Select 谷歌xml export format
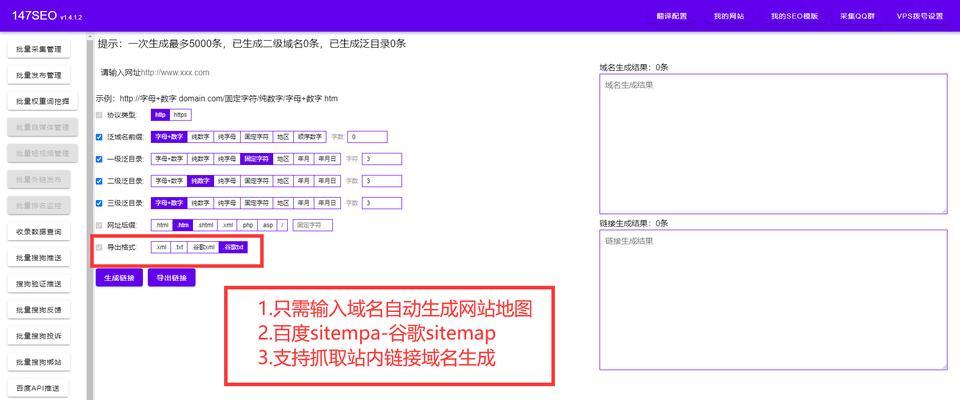This screenshot has width=960, height=400. 204,247
